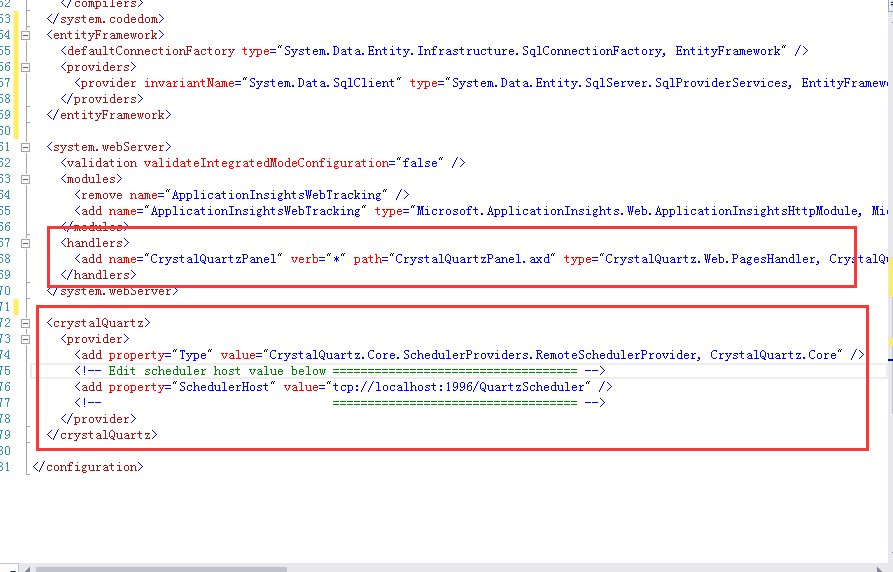Click the "System.Data.SqlClient" value
The height and width of the screenshot is (572, 893).
pos(322,83)
